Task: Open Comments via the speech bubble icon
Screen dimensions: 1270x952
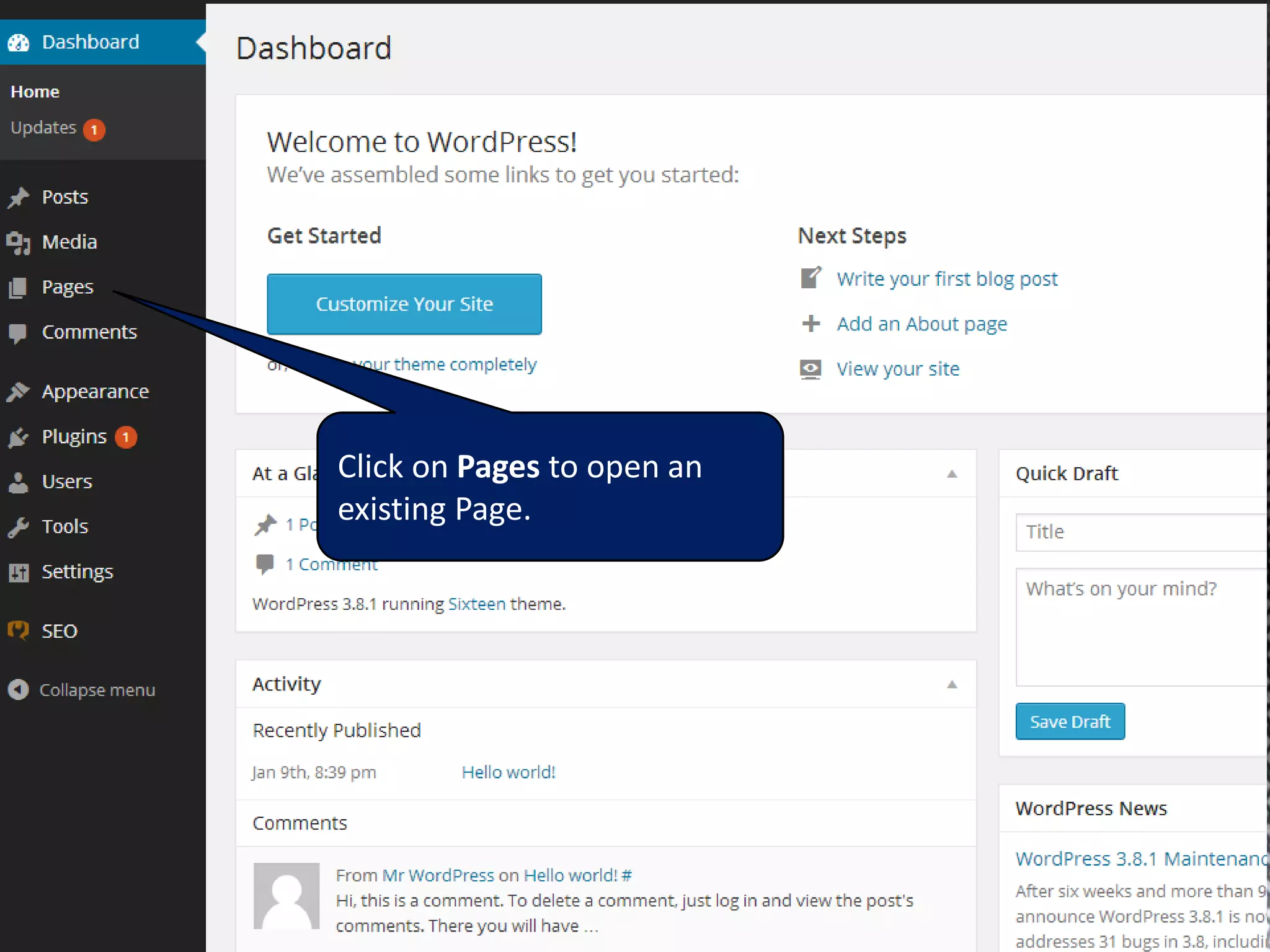Action: tap(19, 333)
